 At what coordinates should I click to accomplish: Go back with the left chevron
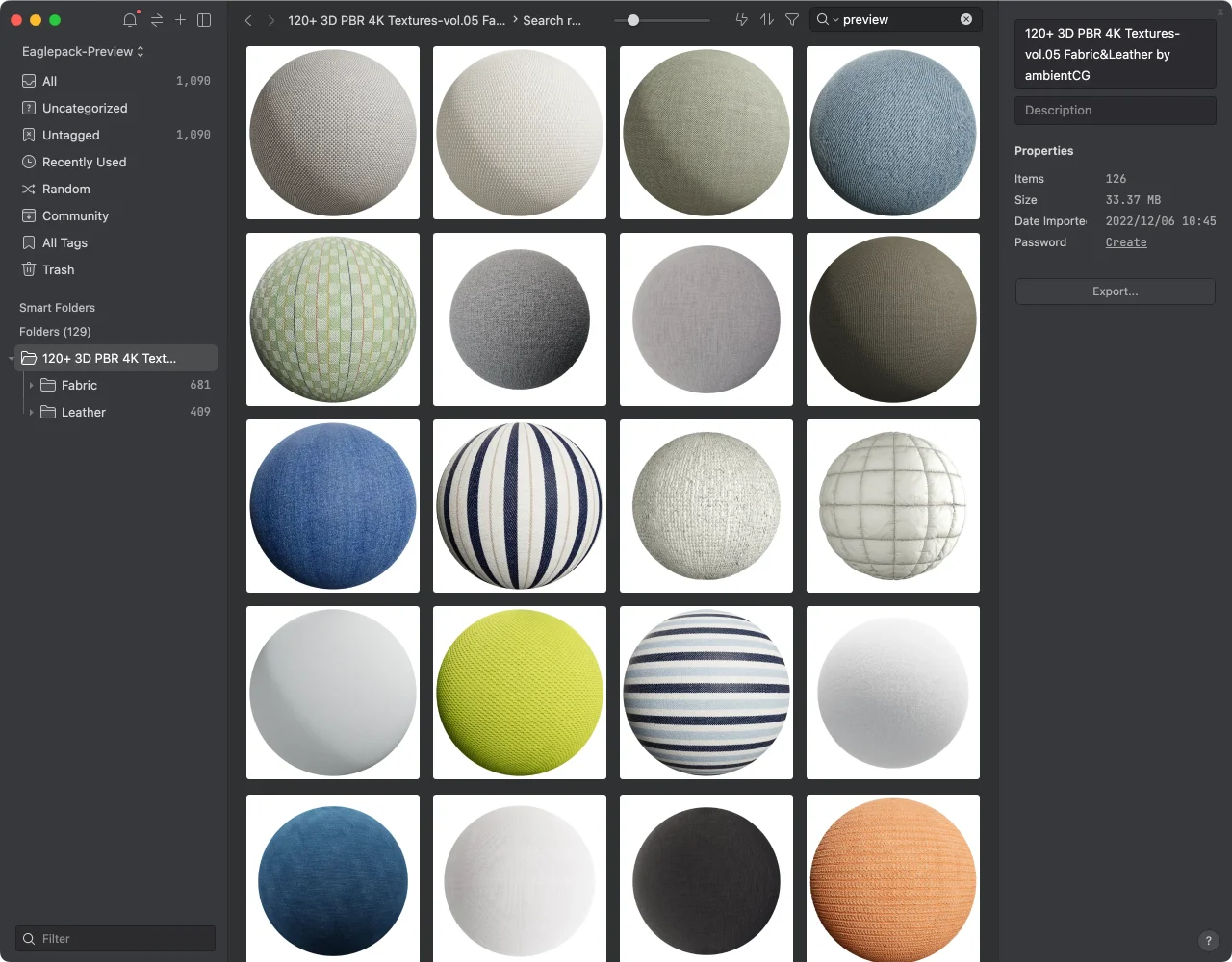point(248,20)
